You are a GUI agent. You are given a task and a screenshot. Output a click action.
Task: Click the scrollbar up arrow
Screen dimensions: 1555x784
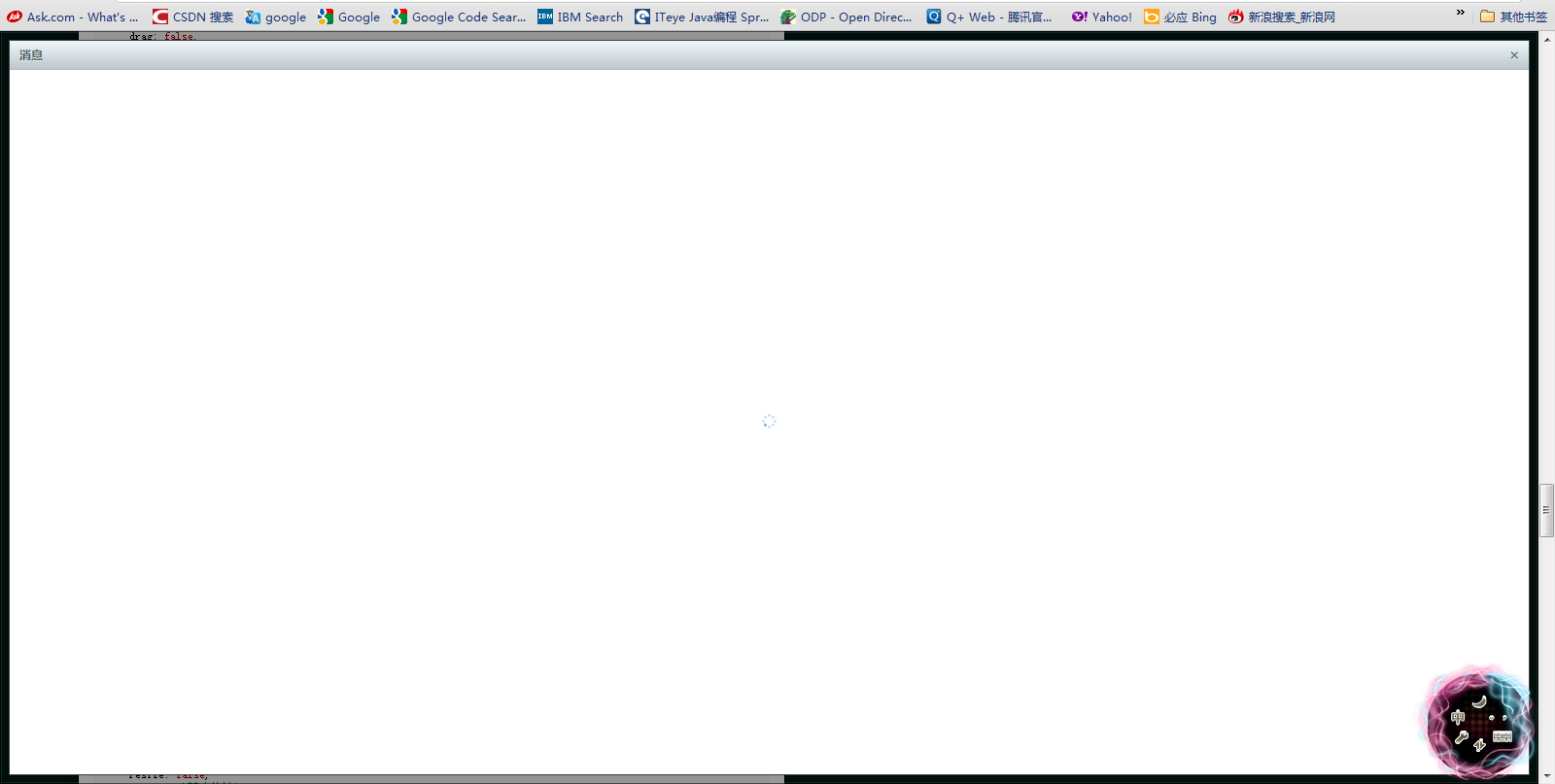click(x=1546, y=38)
